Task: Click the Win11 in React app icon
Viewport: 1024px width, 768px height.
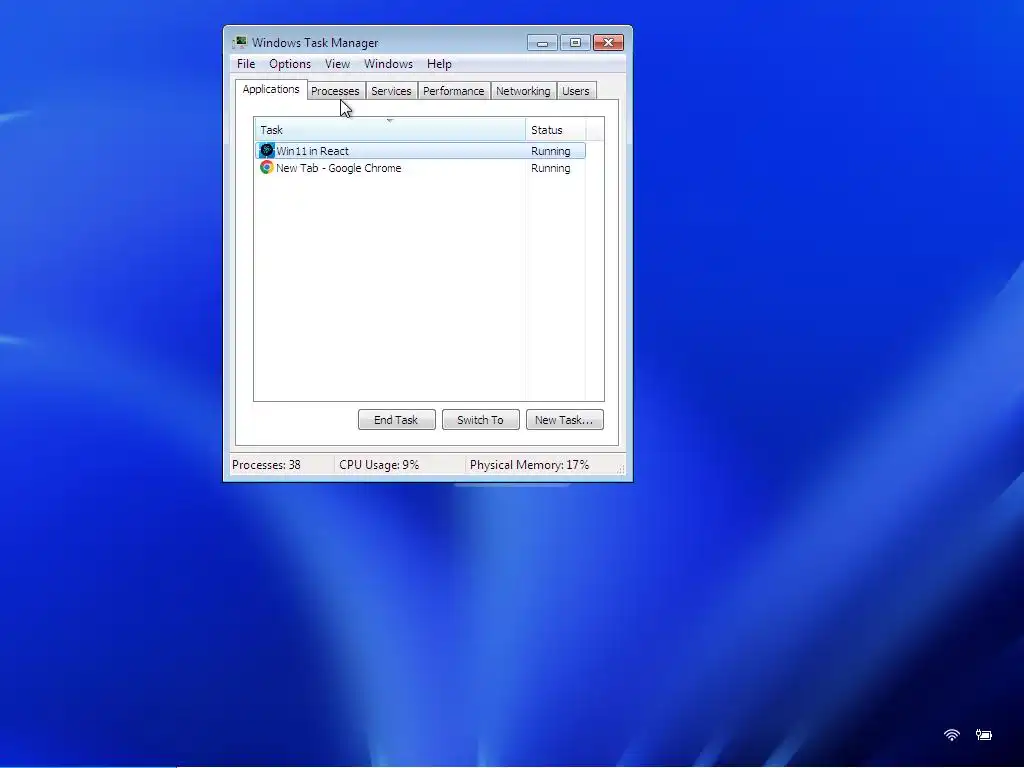Action: point(266,151)
